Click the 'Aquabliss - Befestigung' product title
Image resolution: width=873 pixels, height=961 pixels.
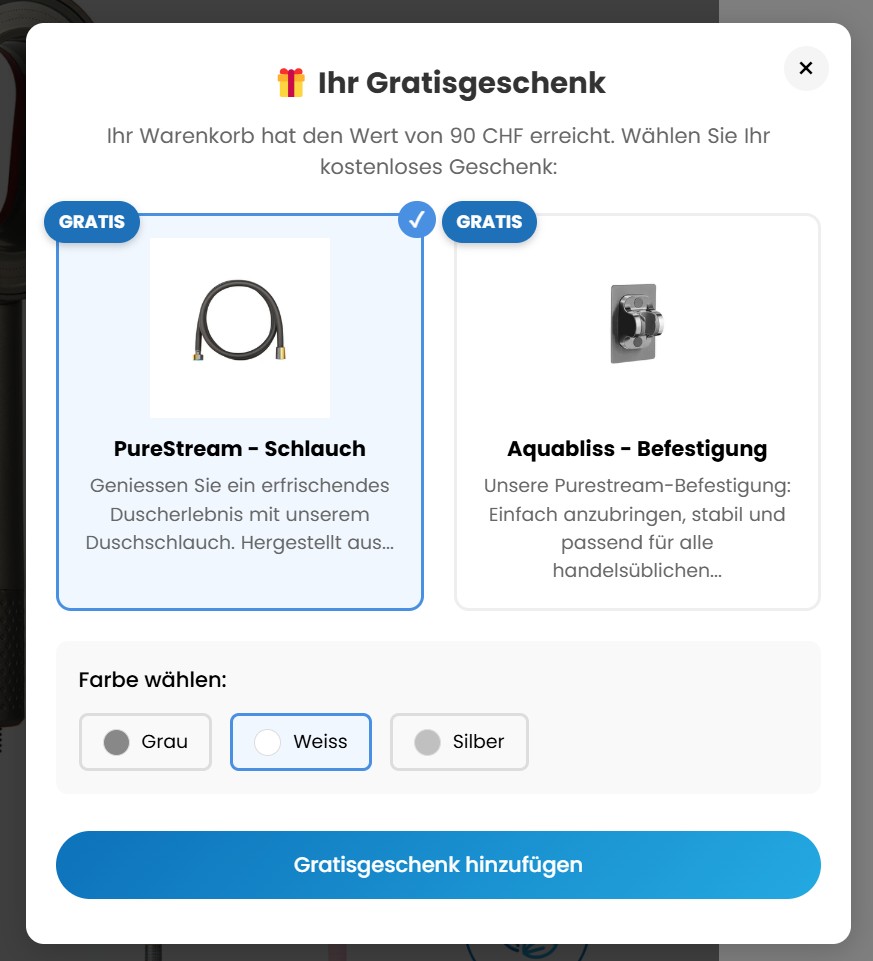click(x=637, y=449)
